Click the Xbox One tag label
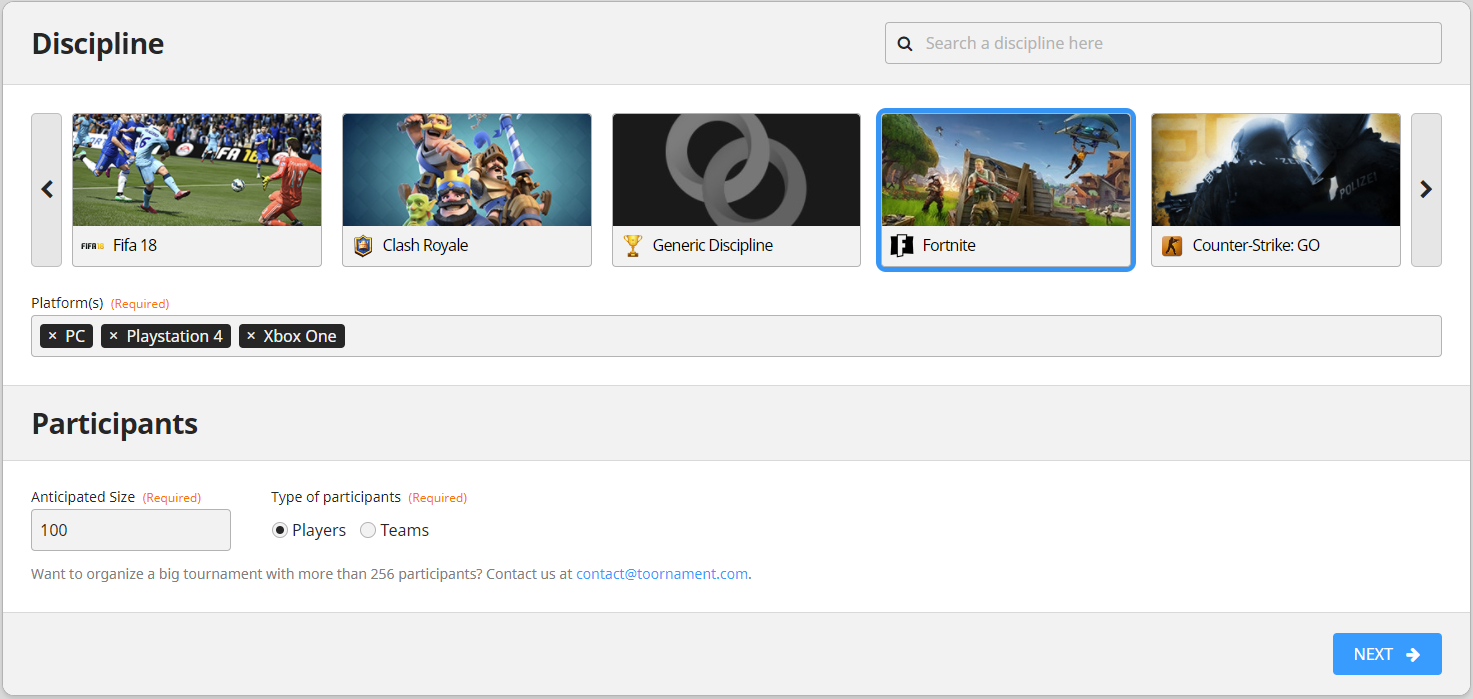 (300, 336)
